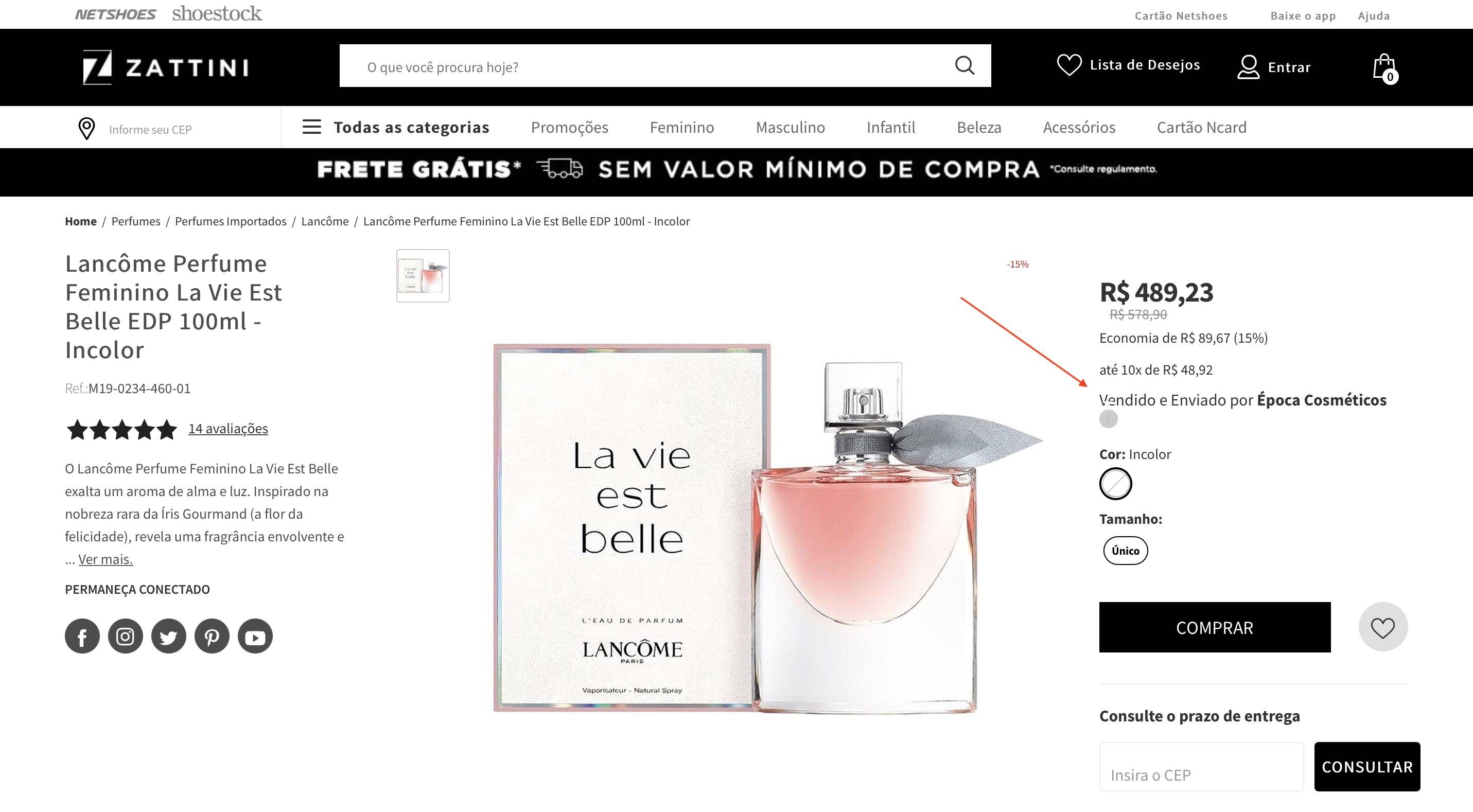Expand Todas as categorias menu

[x=396, y=127]
